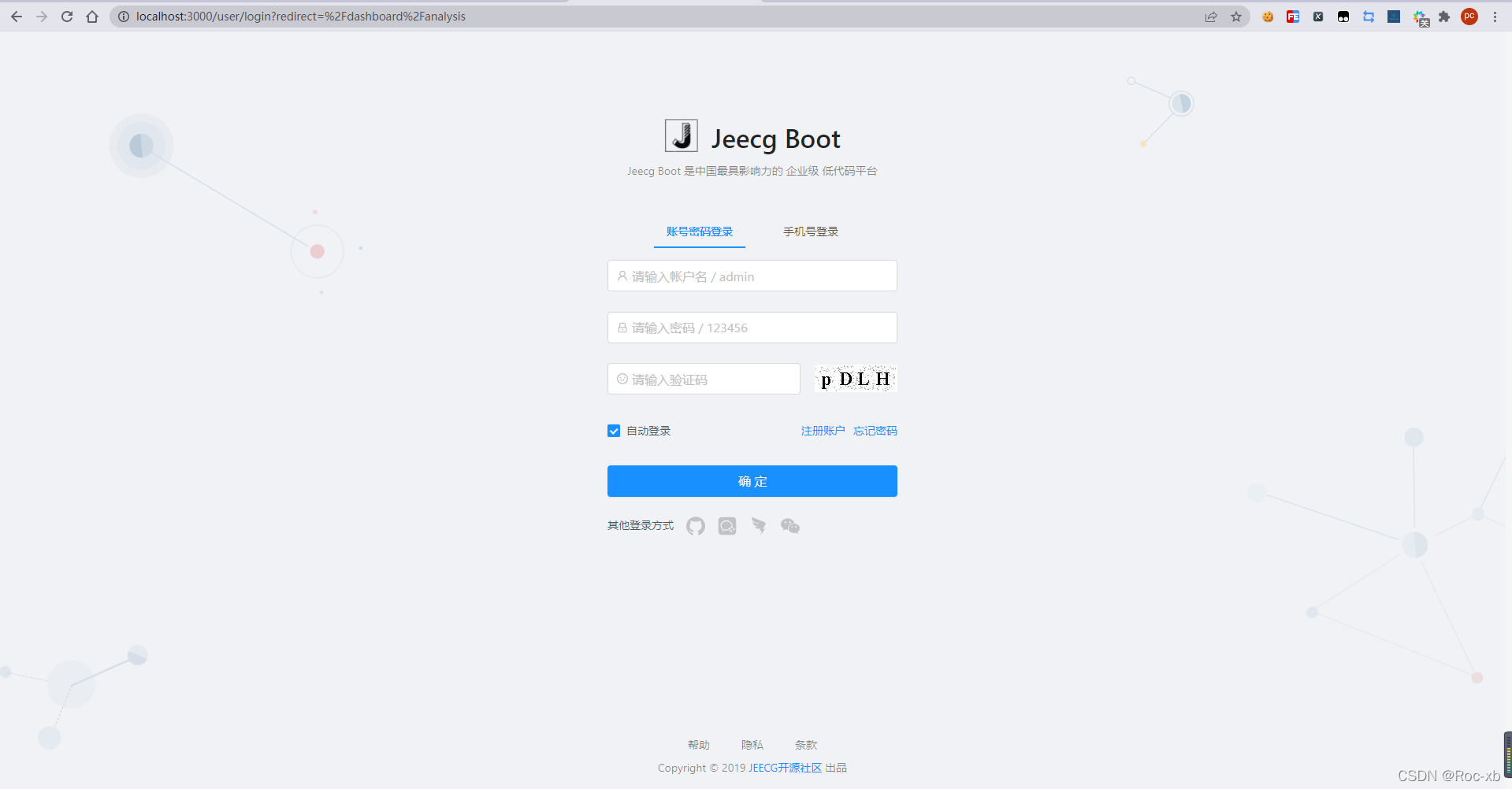The image size is (1512, 789).
Task: Focus the 请输入验证码 captcha field
Action: pyautogui.click(x=704, y=379)
